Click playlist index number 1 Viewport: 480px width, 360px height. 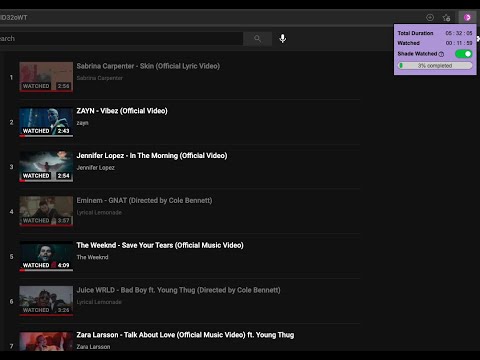(11, 77)
